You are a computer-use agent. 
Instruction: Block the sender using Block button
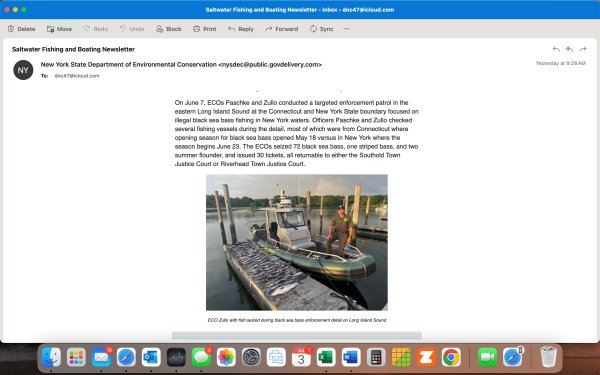(169, 29)
